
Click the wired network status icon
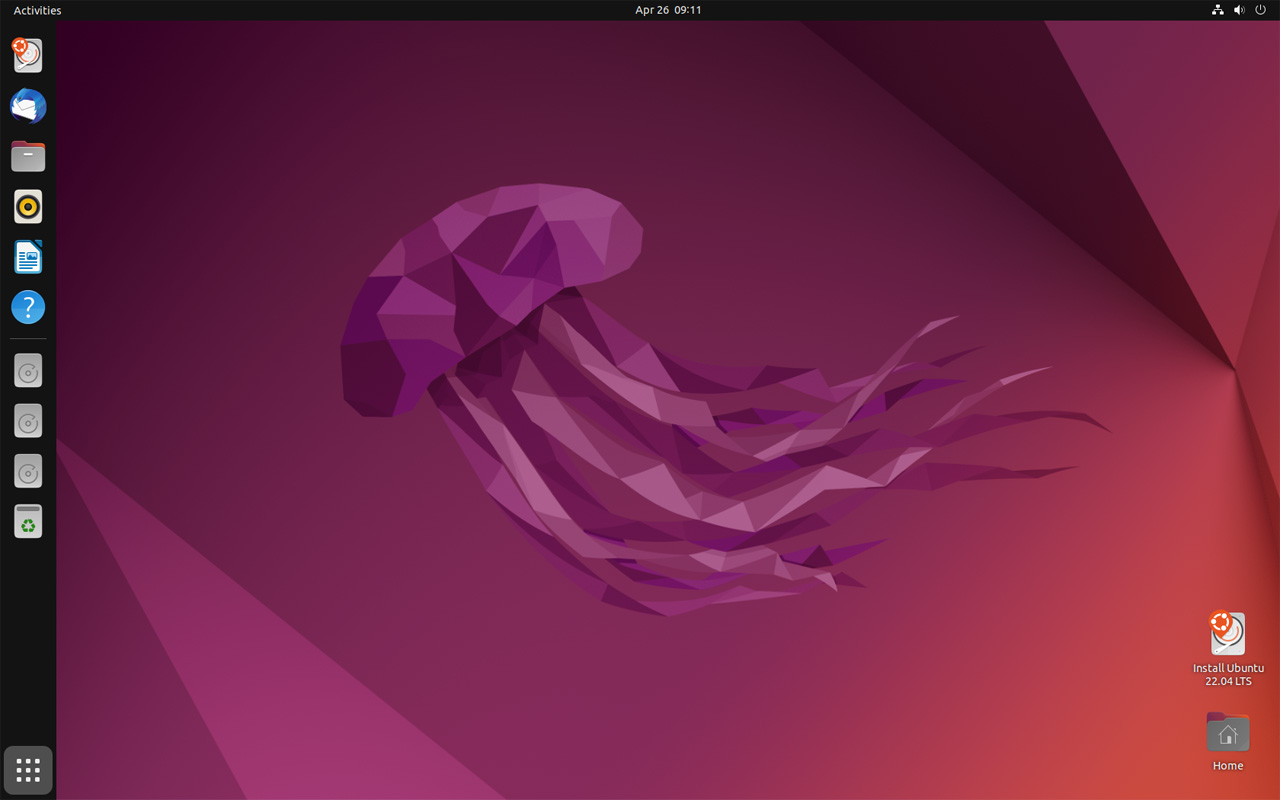click(1217, 10)
